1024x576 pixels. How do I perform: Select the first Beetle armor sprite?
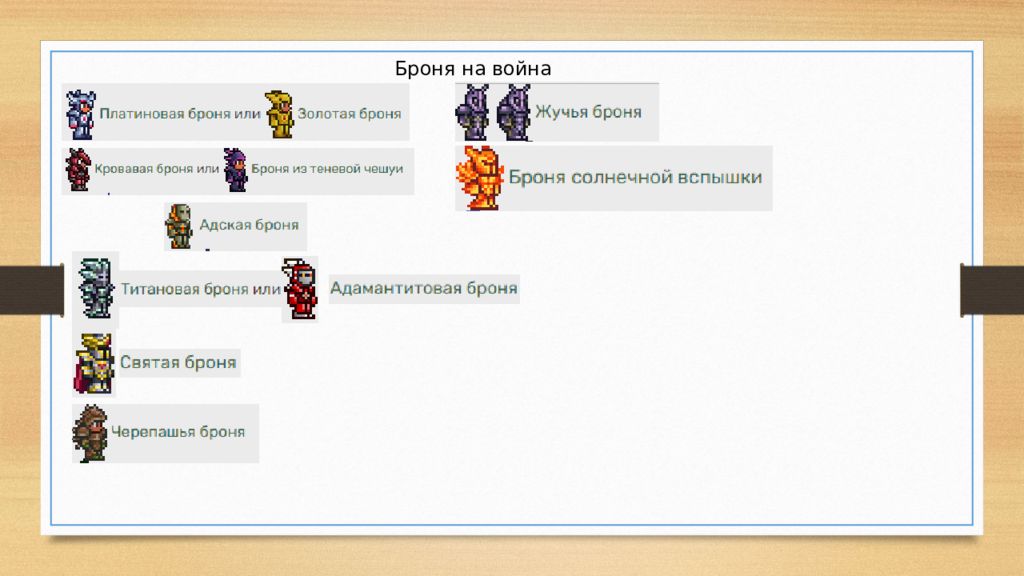[473, 112]
